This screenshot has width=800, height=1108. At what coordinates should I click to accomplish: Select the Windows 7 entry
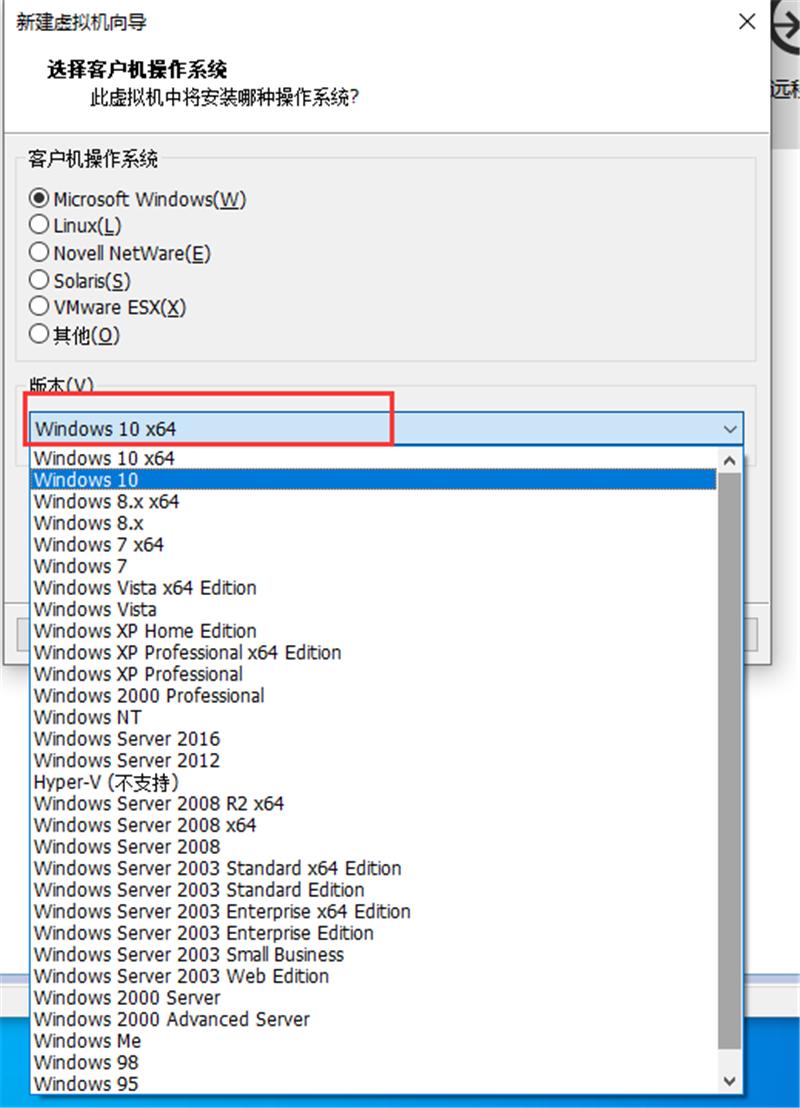[374, 566]
